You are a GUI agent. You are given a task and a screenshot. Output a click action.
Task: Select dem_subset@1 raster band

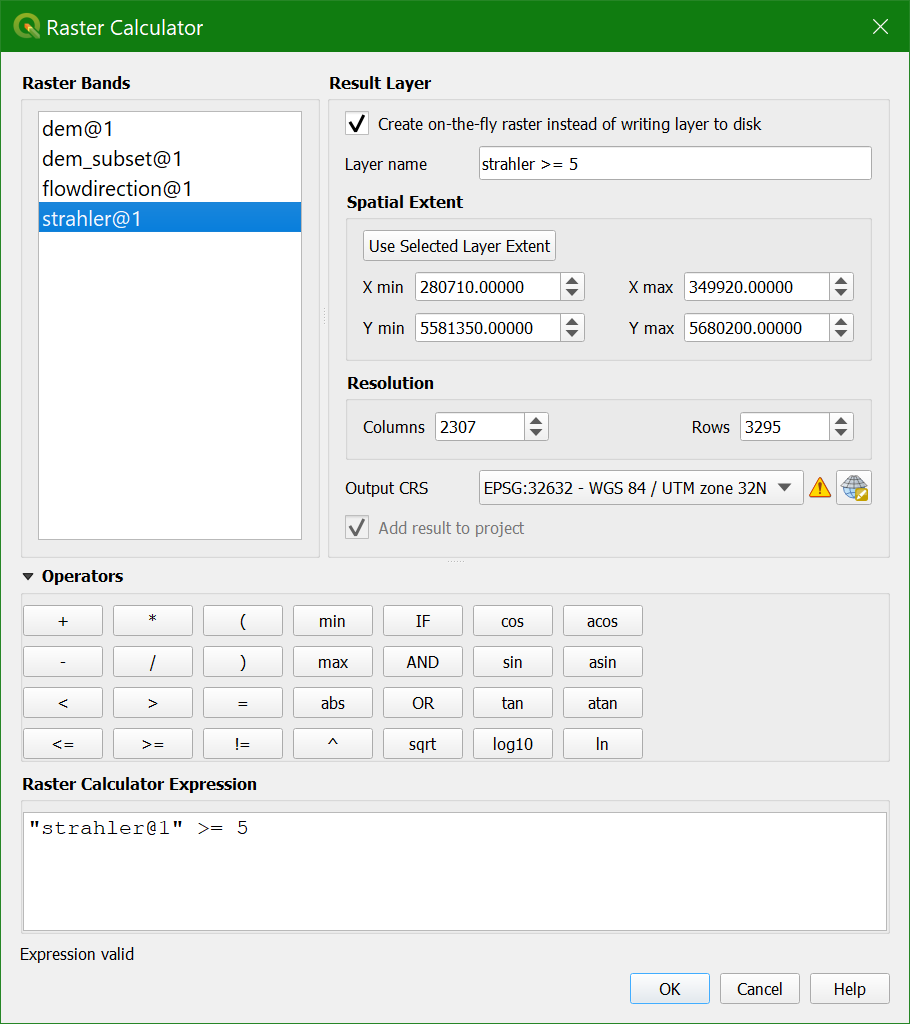(170, 159)
